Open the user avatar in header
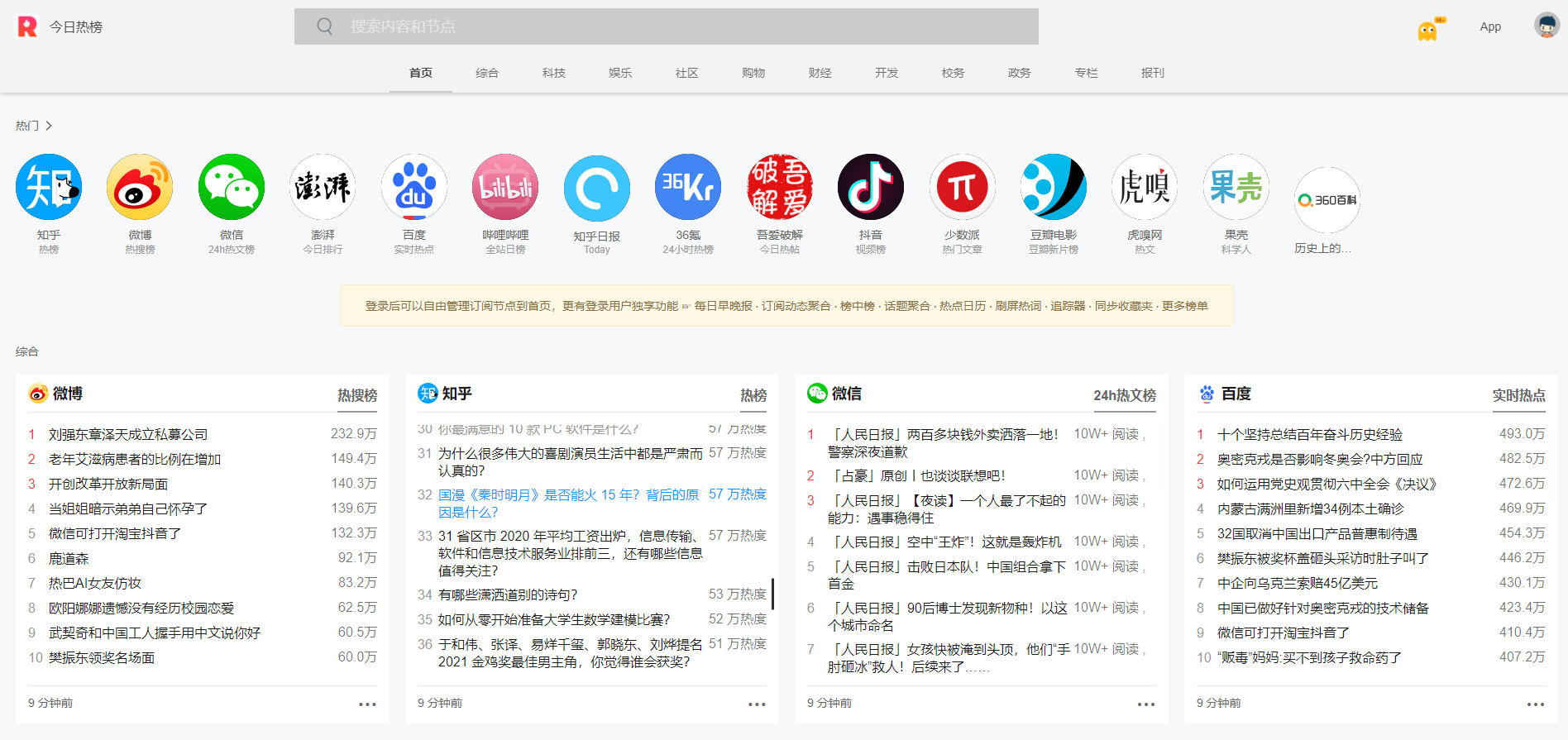Viewport: 1568px width, 740px height. [x=1546, y=26]
